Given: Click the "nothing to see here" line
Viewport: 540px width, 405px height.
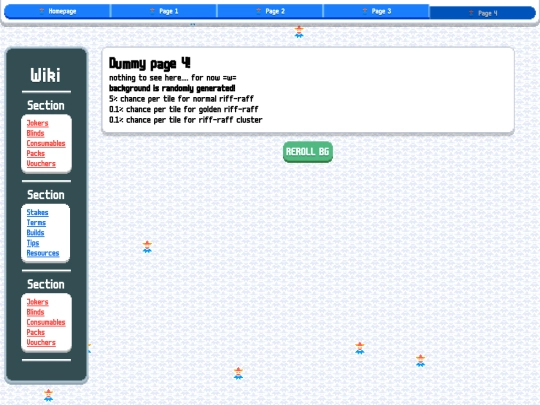Looking at the screenshot, I should pyautogui.click(x=173, y=78).
